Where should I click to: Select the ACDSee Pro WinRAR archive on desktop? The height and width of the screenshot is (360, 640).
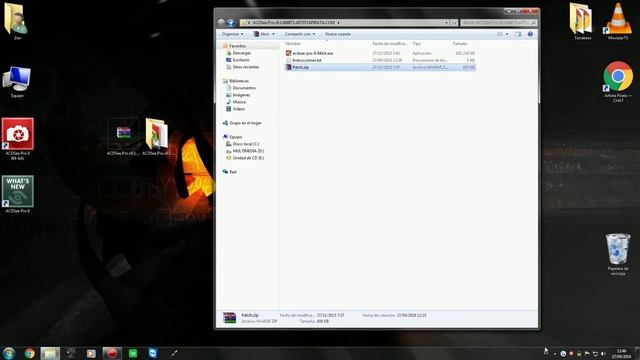click(123, 138)
